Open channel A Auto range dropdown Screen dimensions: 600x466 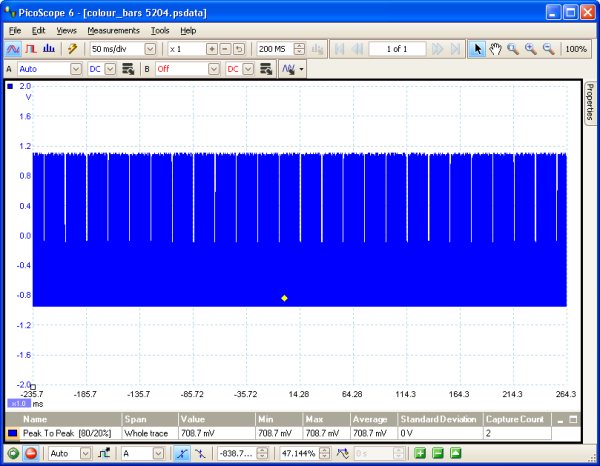(x=76, y=69)
